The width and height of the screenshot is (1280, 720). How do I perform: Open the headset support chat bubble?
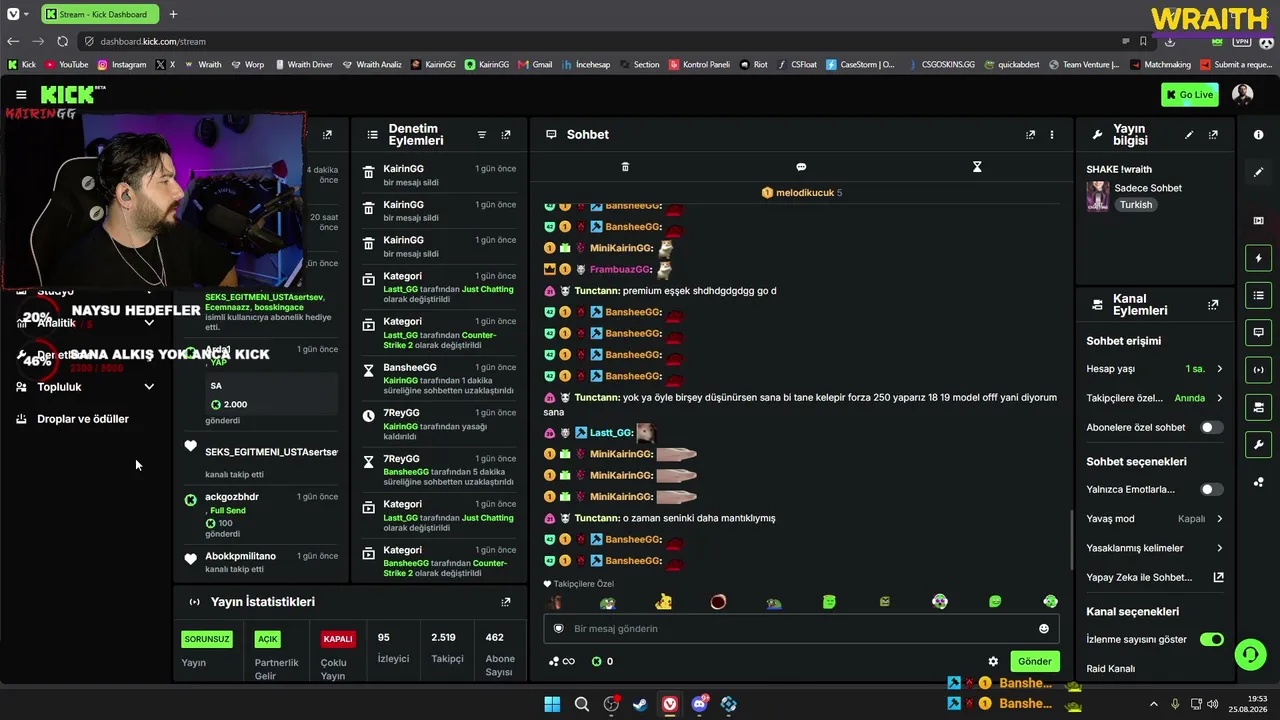tap(1250, 655)
